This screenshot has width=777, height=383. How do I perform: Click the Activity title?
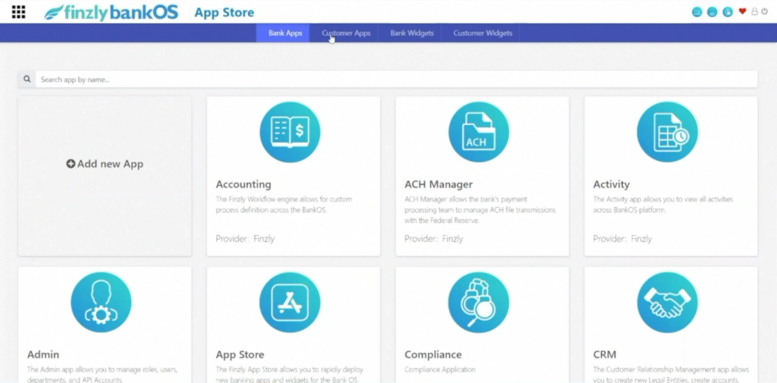click(611, 184)
